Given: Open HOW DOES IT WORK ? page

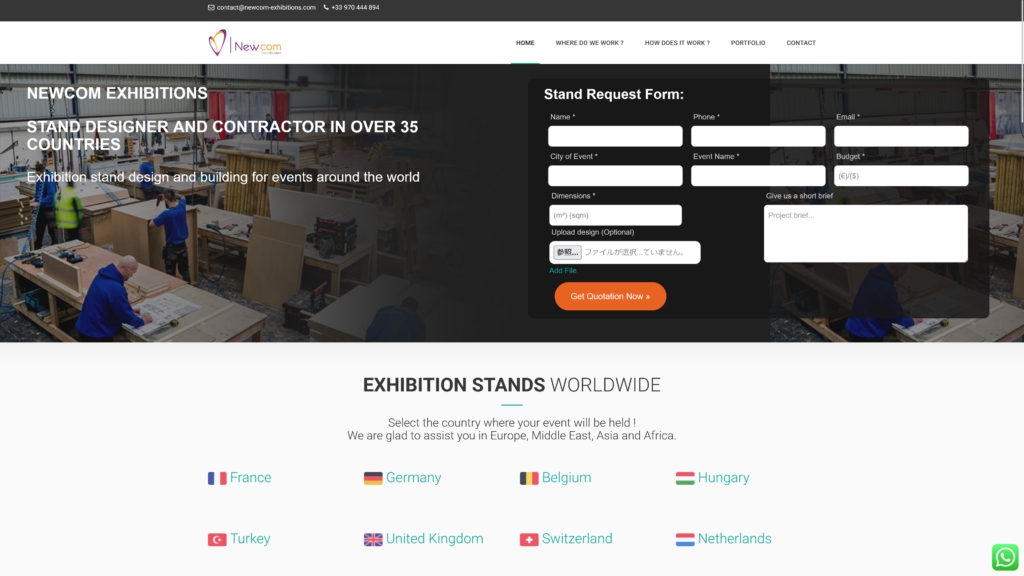Looking at the screenshot, I should (x=677, y=43).
